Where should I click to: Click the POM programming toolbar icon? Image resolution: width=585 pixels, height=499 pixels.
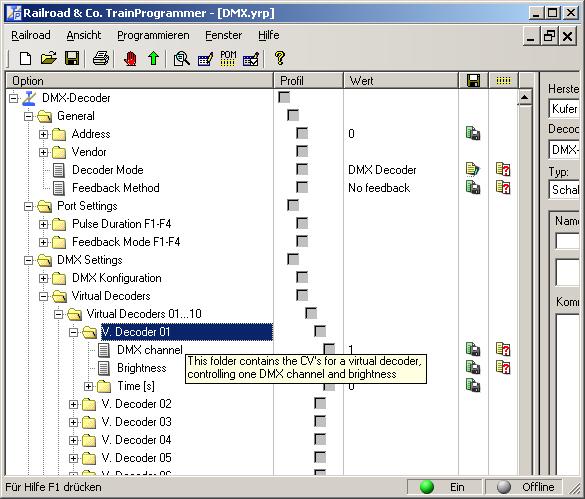(x=228, y=59)
